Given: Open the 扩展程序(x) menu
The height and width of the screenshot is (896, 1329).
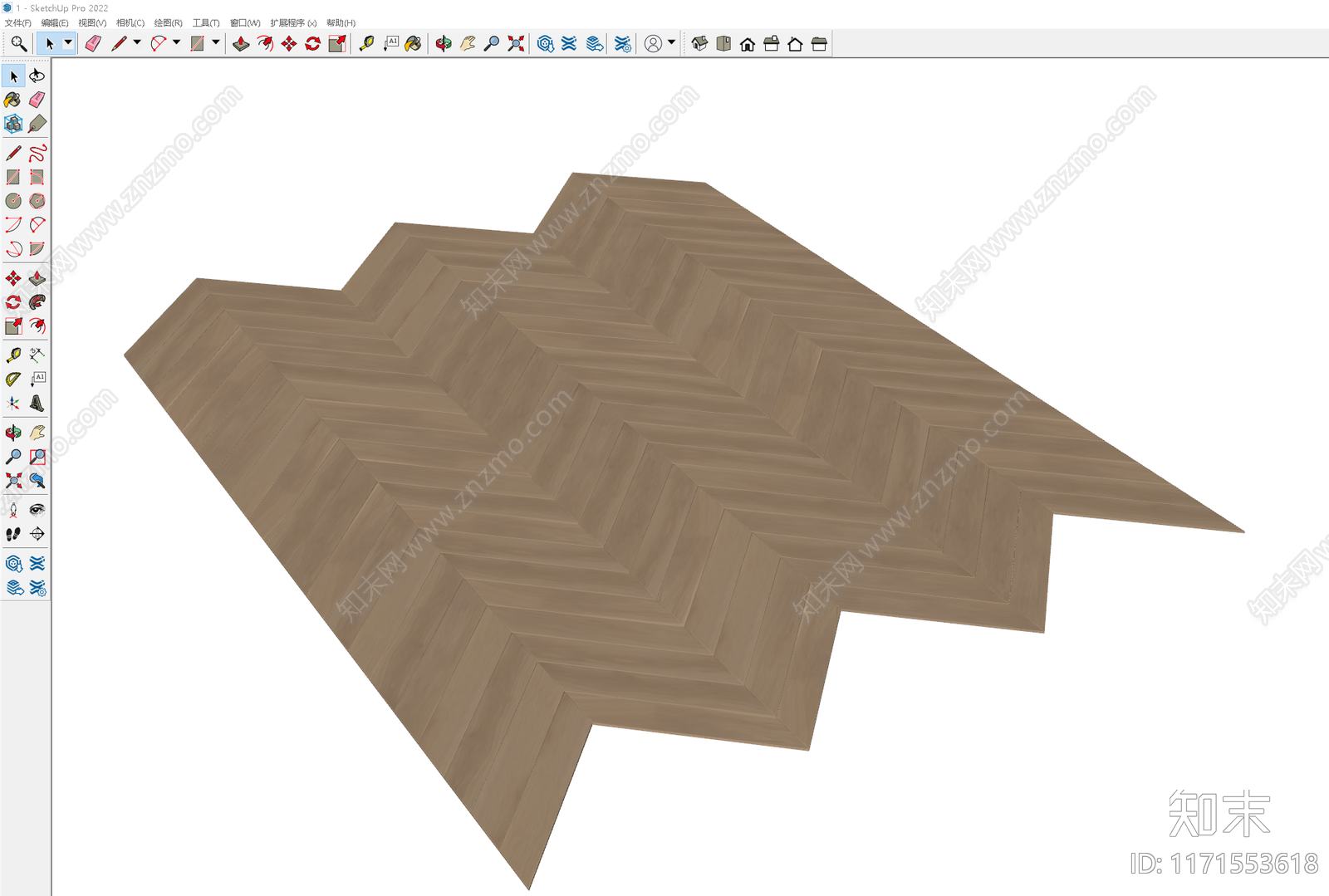Looking at the screenshot, I should [293, 22].
